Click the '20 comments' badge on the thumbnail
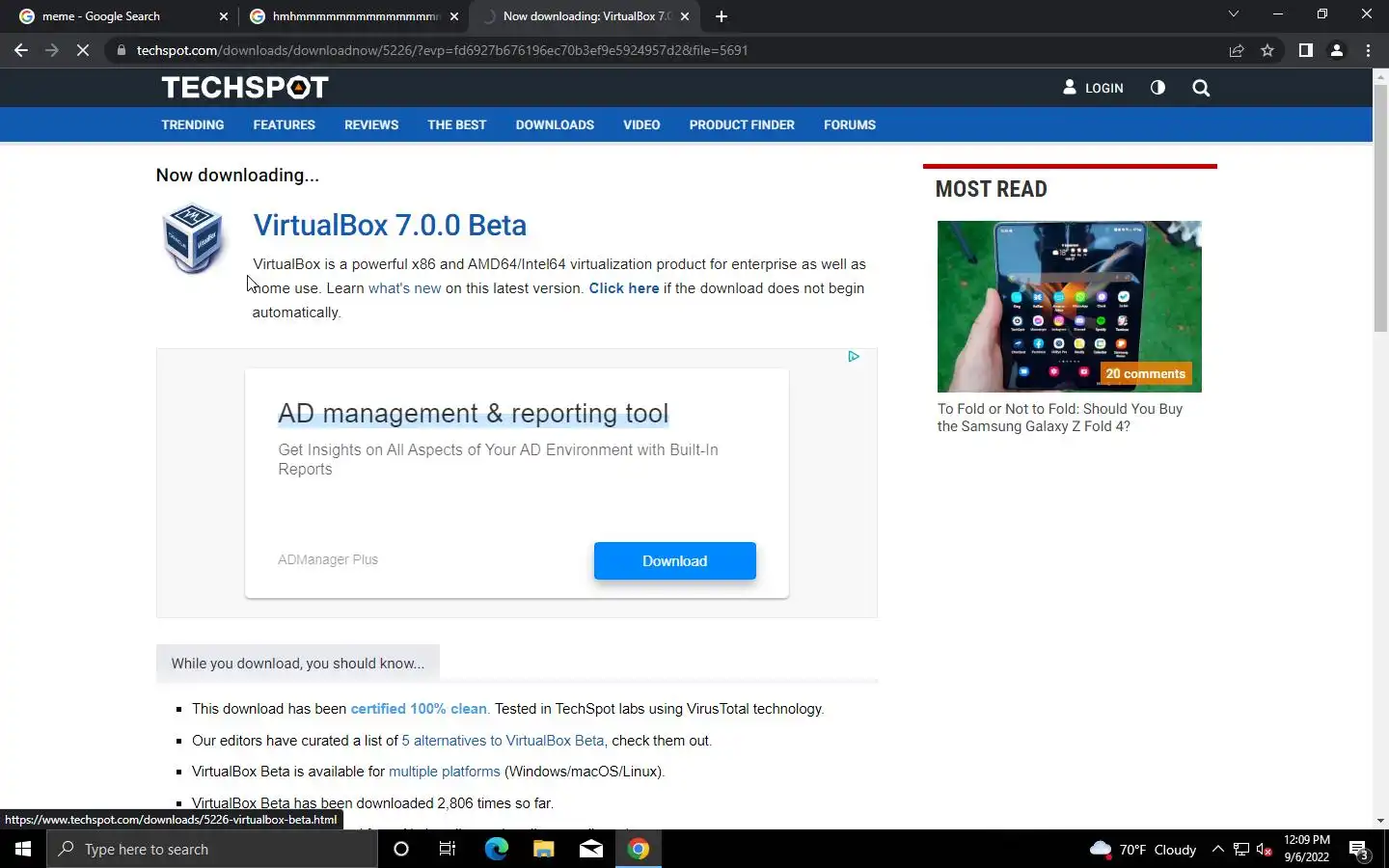 click(x=1145, y=373)
